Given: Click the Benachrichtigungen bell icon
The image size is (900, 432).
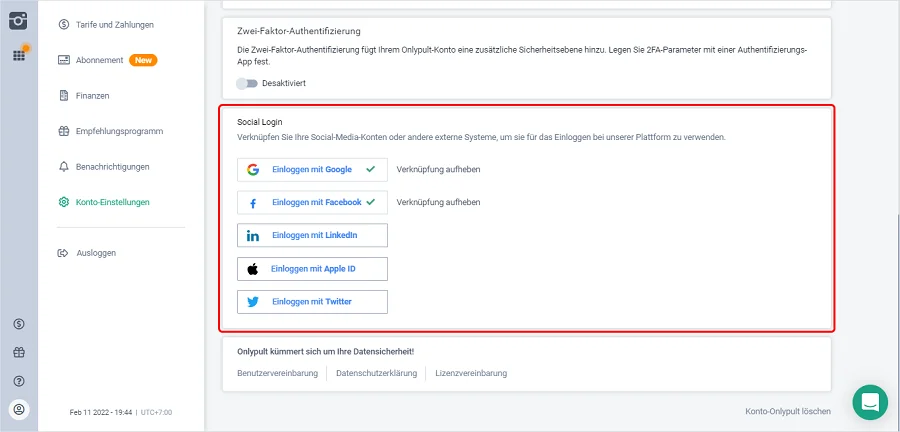Looking at the screenshot, I should point(64,167).
